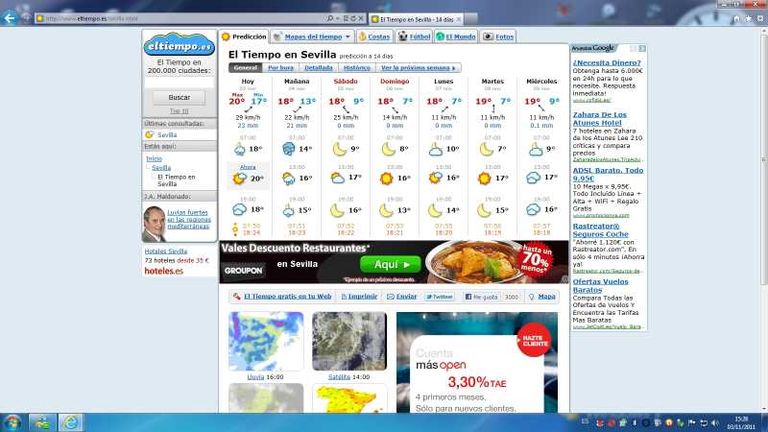768x432 pixels.
Task: Click the hoteles.es logo
Action: [x=164, y=271]
